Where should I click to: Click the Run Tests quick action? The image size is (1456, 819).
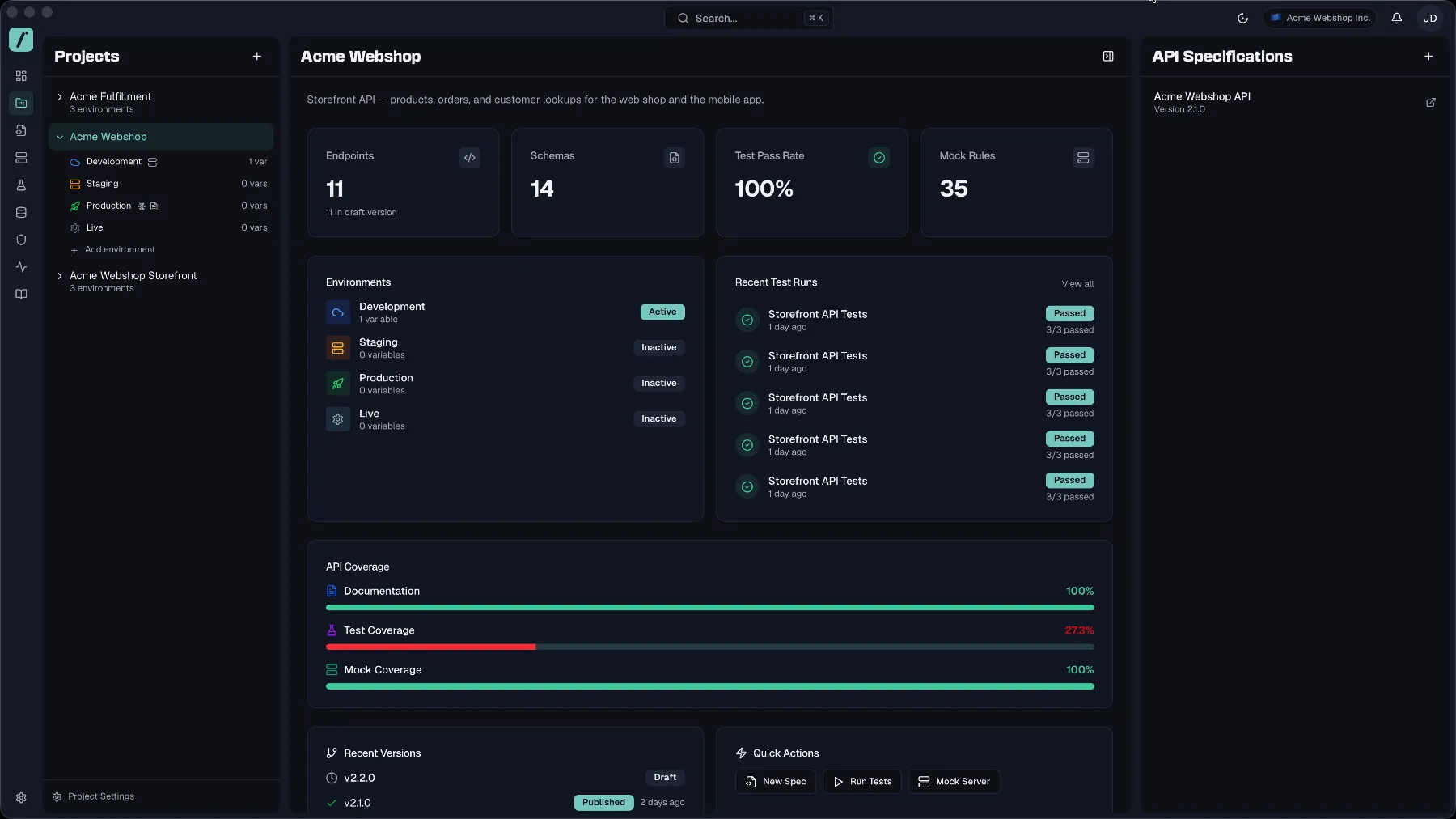[x=862, y=782]
